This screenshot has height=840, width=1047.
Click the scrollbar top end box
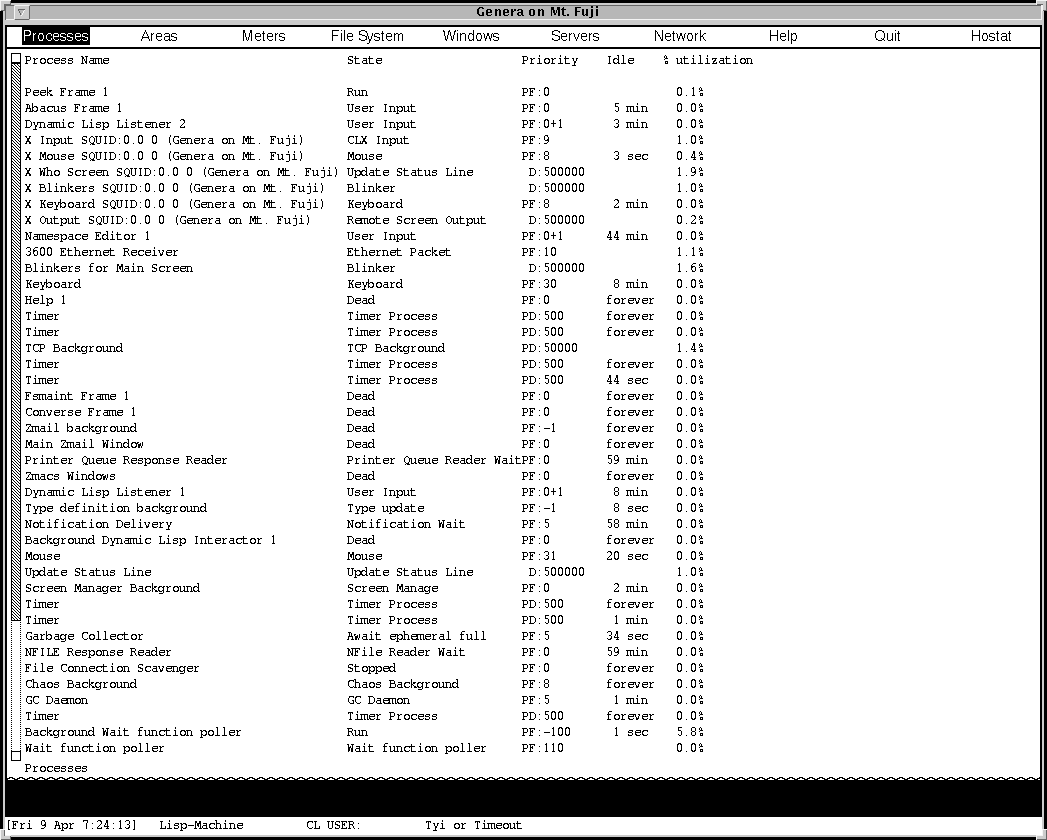(16, 58)
